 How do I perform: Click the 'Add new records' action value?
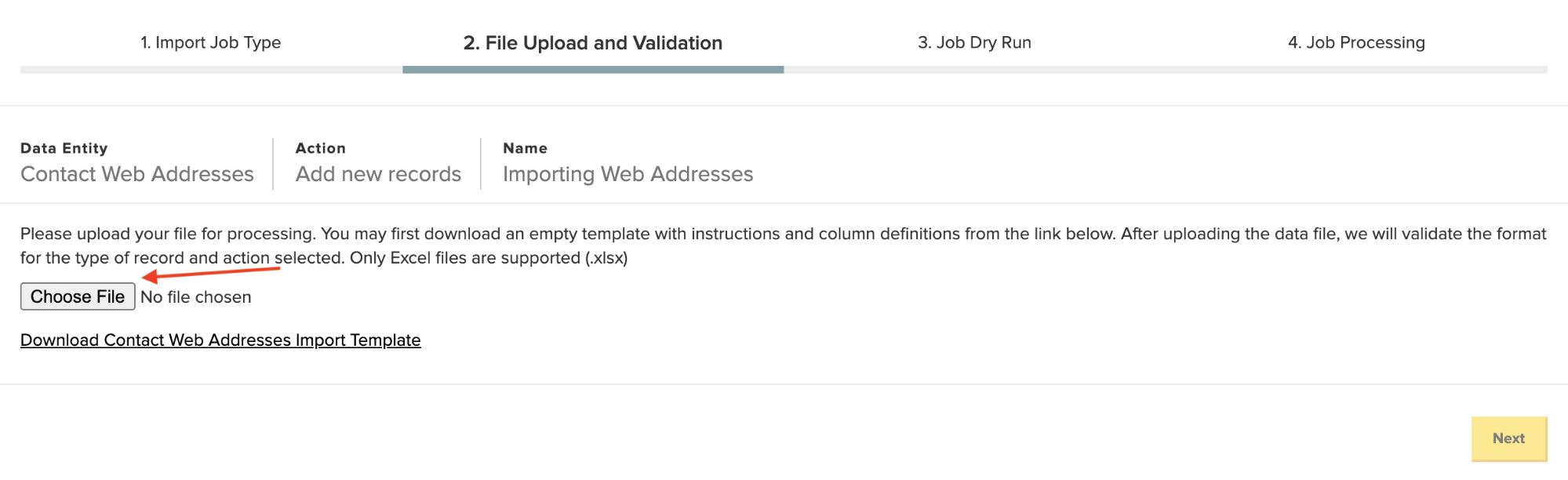click(x=378, y=174)
